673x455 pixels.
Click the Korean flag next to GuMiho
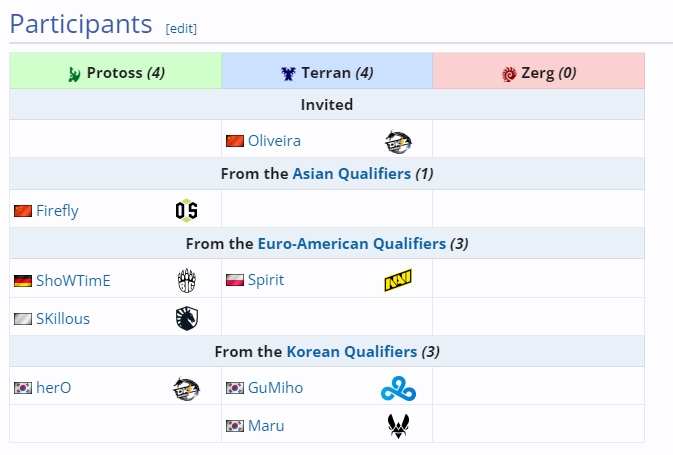[235, 388]
